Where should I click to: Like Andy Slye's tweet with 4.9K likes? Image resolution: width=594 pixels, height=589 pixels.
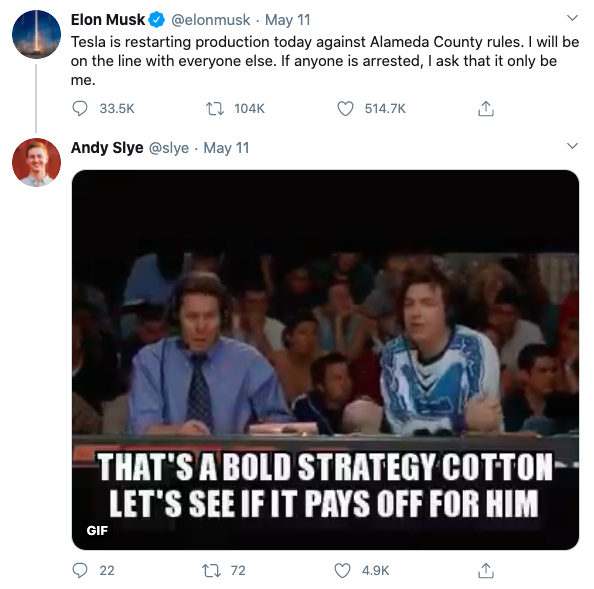point(342,570)
